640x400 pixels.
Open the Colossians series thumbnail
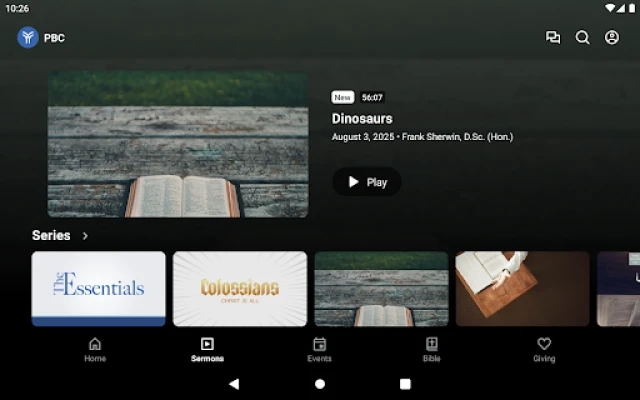tap(240, 288)
